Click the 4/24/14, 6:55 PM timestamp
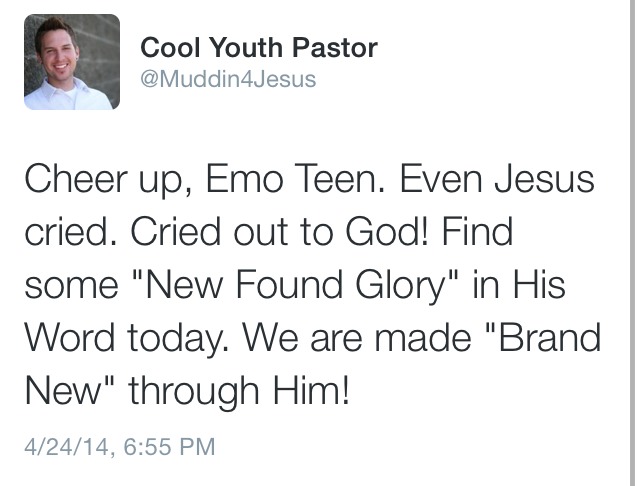This screenshot has height=486, width=640. tap(120, 446)
